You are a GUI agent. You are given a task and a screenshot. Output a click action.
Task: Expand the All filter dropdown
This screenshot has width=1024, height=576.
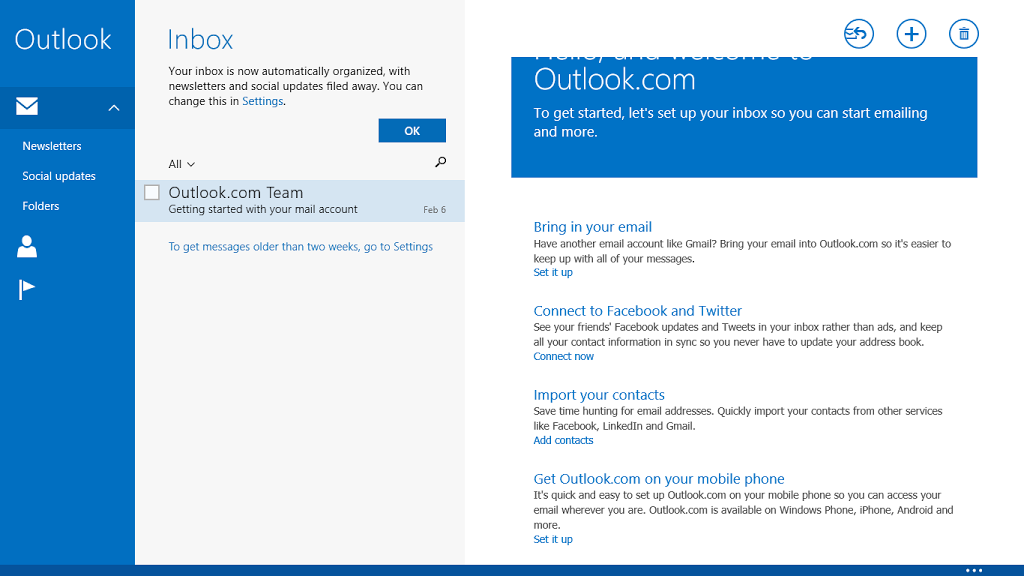182,164
